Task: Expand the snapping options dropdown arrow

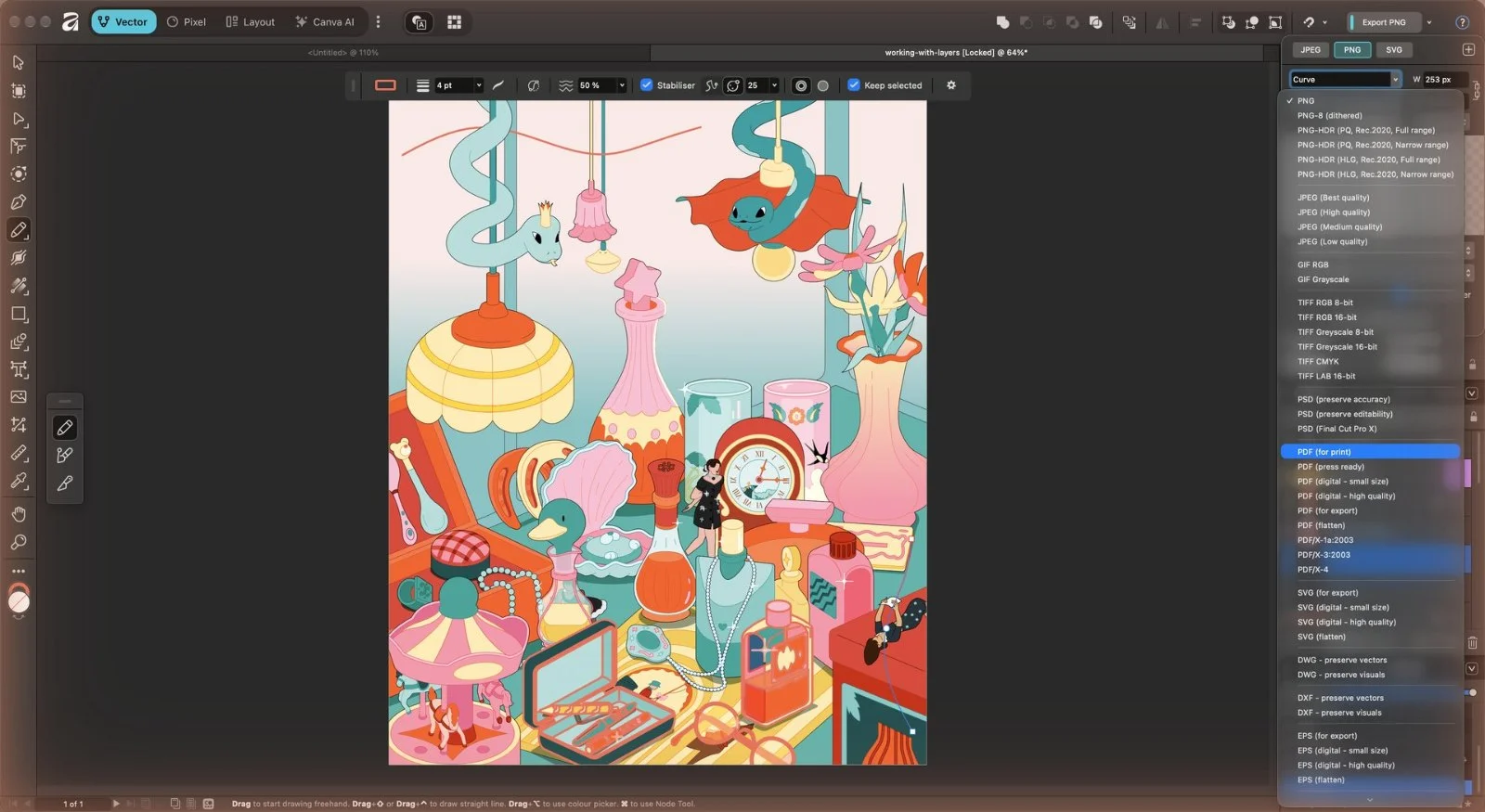Action: tap(1324, 22)
